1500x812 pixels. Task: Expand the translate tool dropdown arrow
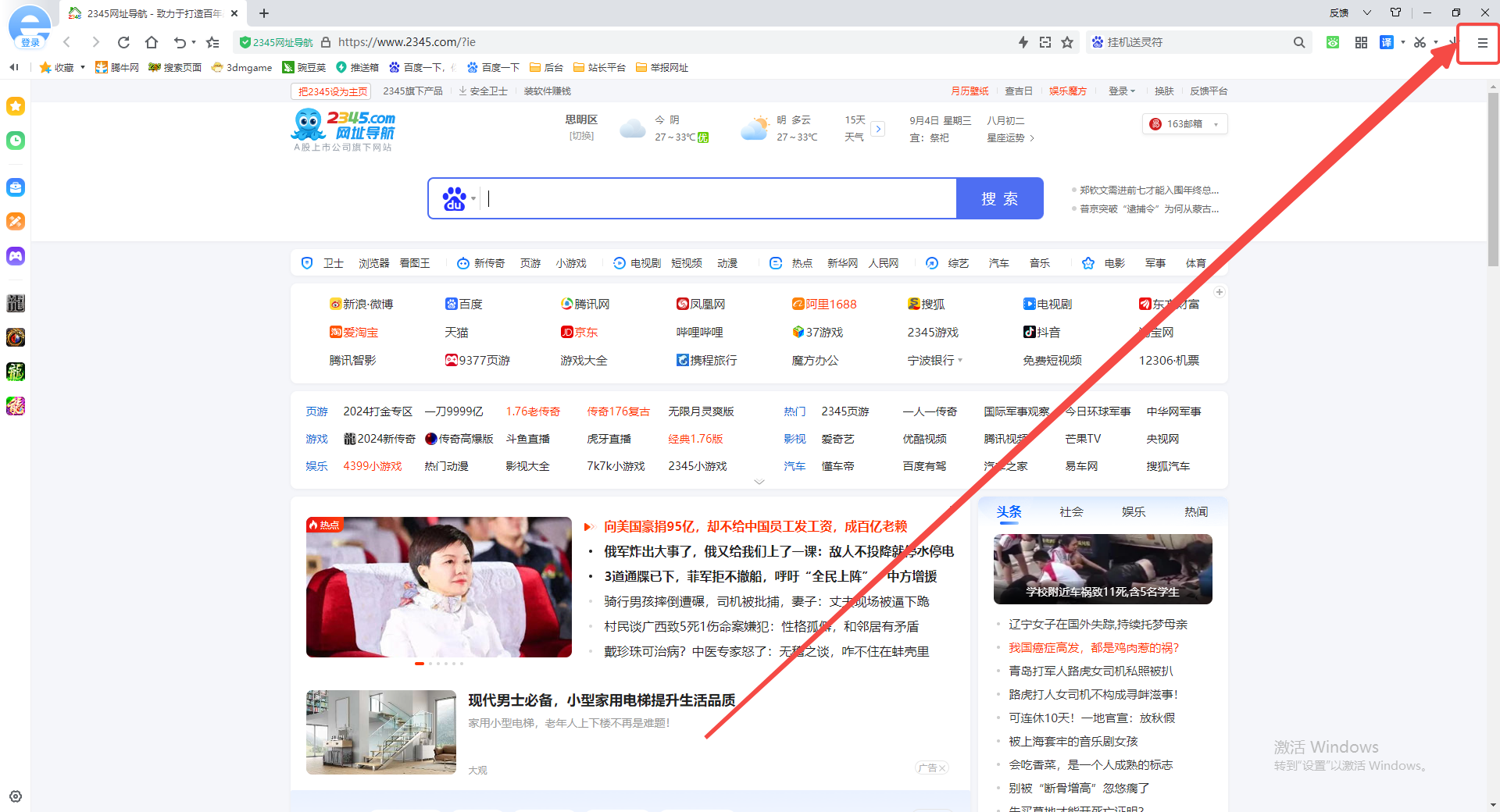tap(1403, 42)
